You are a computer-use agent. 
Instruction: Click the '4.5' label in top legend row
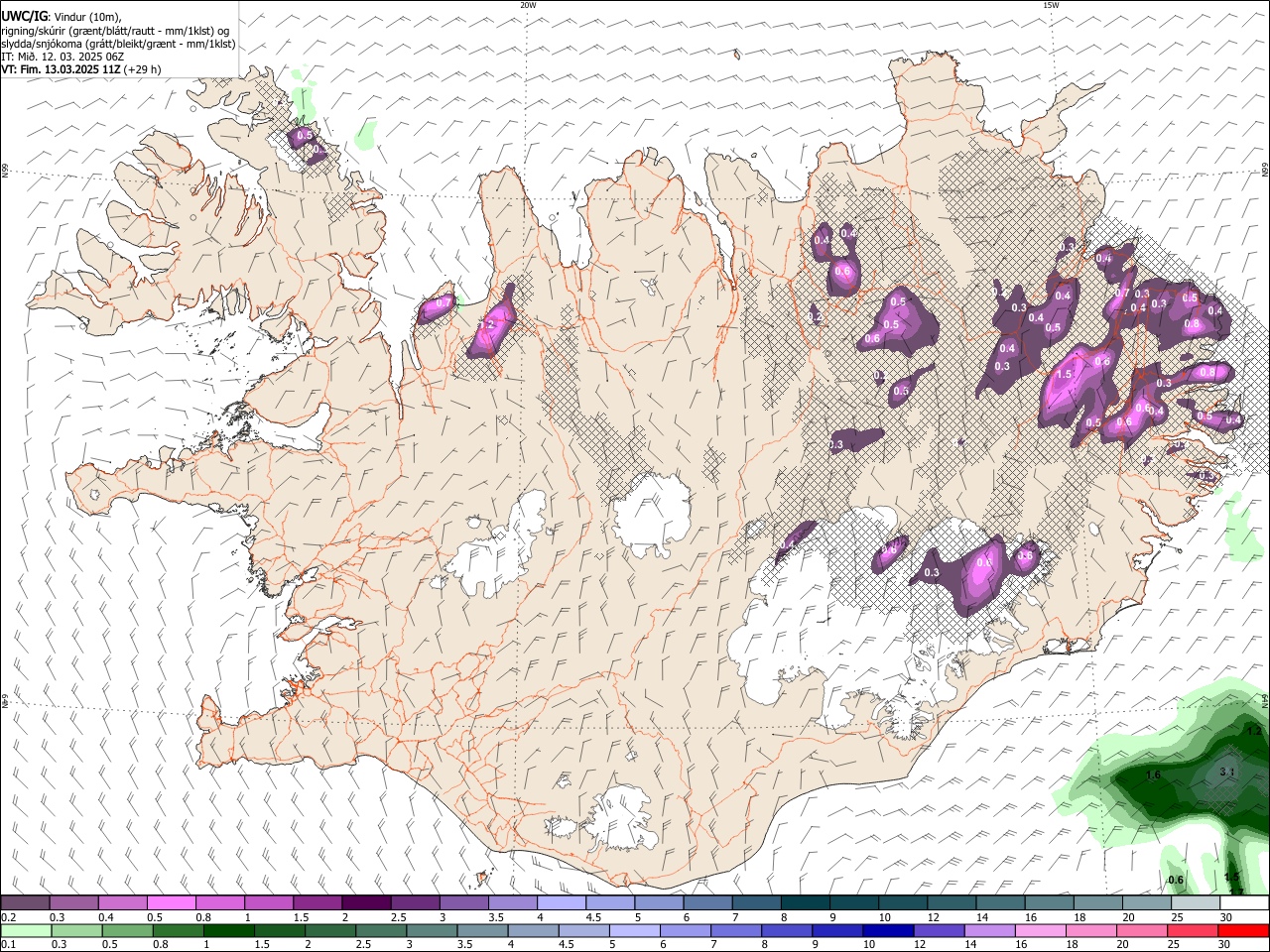pos(593,917)
